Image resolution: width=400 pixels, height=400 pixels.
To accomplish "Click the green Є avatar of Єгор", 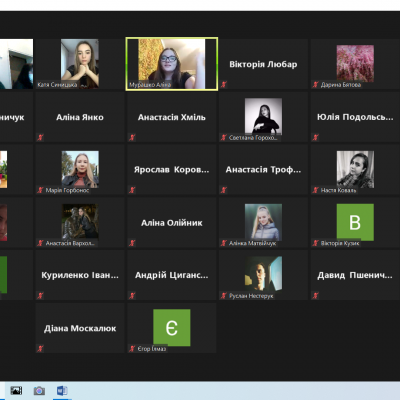I will coord(172,328).
